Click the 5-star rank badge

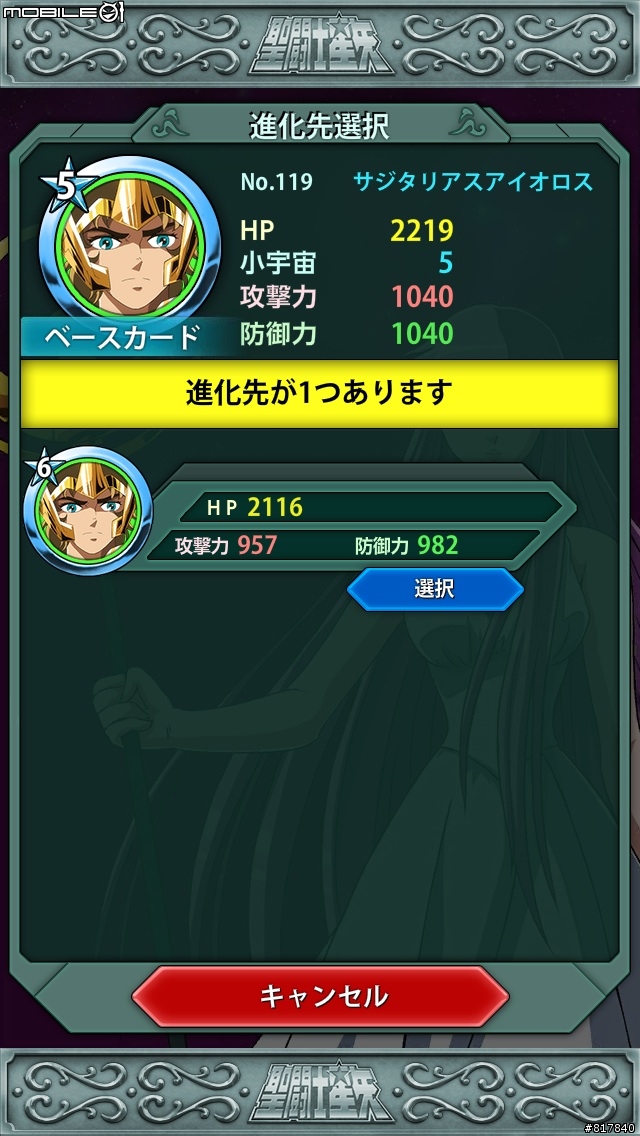point(66,185)
